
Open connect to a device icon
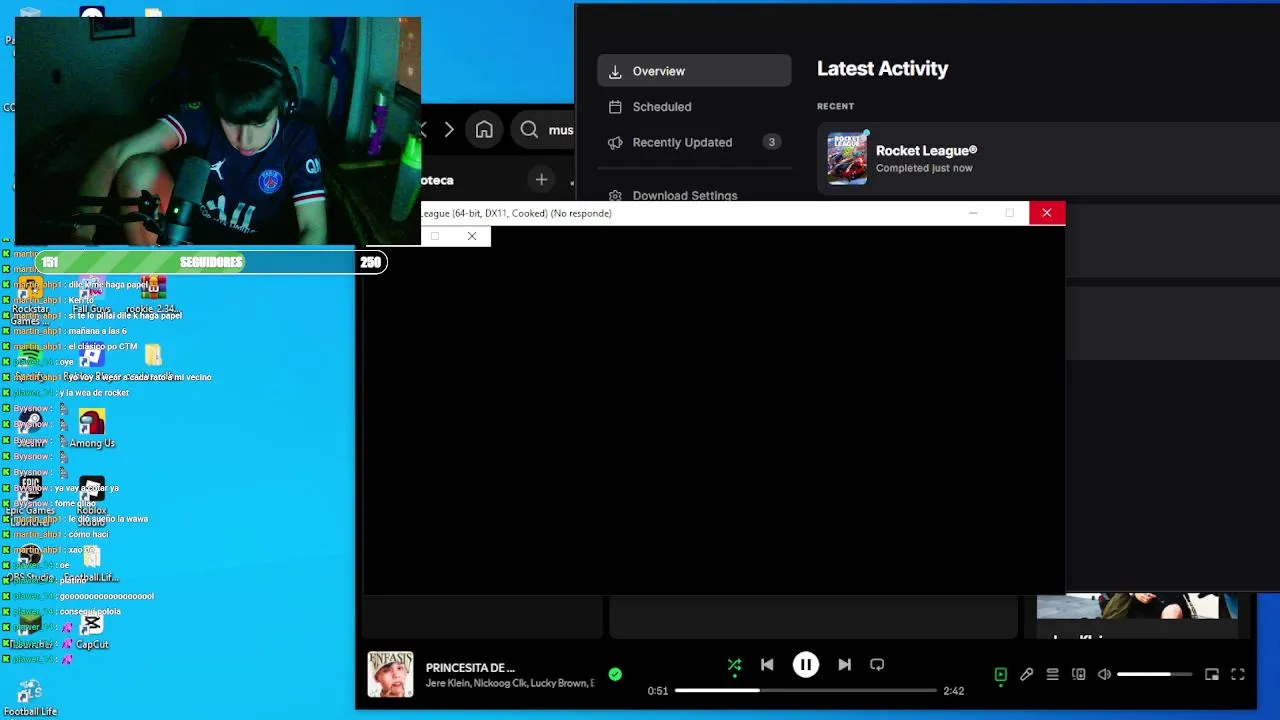1078,675
